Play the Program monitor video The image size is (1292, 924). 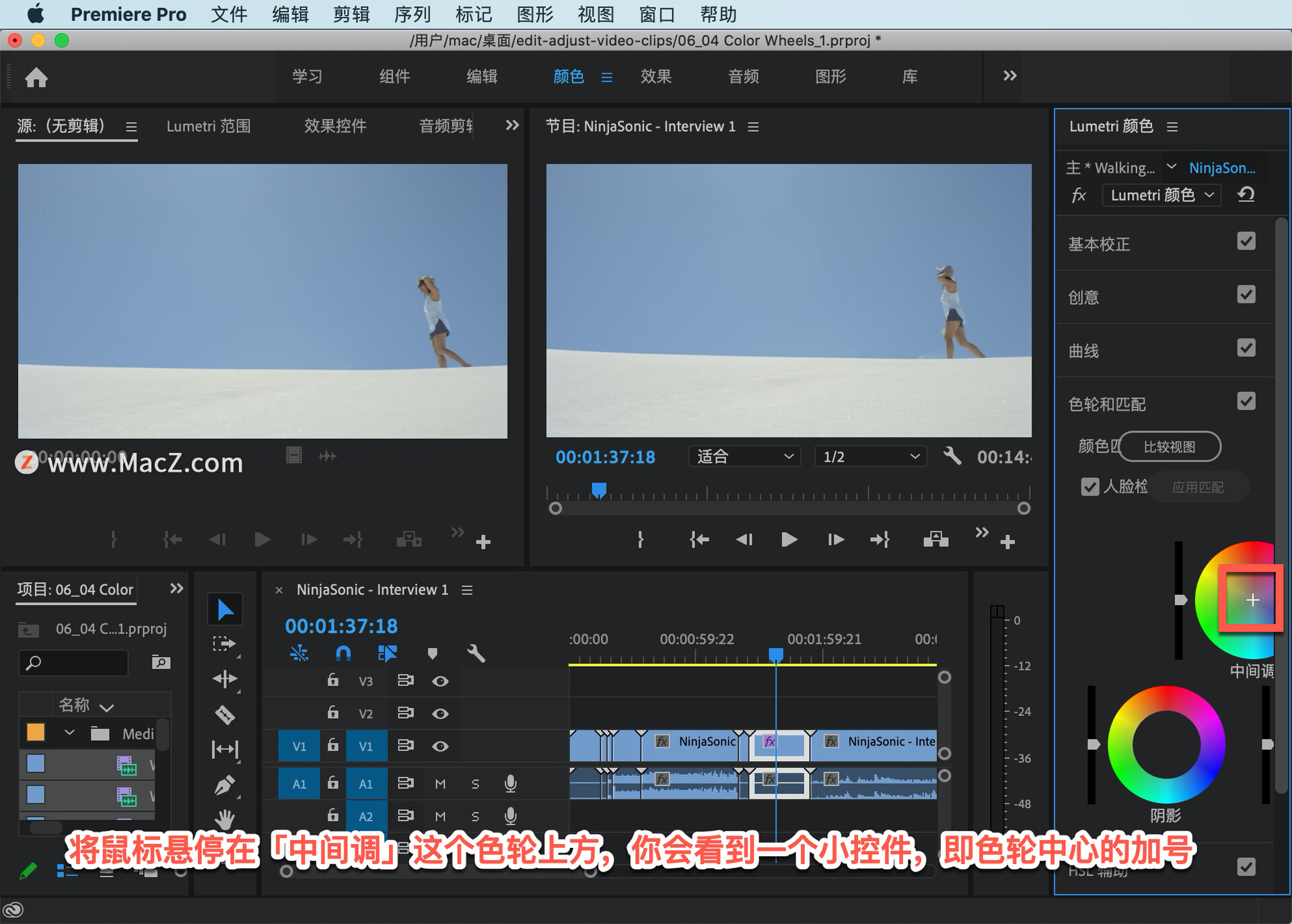(789, 540)
